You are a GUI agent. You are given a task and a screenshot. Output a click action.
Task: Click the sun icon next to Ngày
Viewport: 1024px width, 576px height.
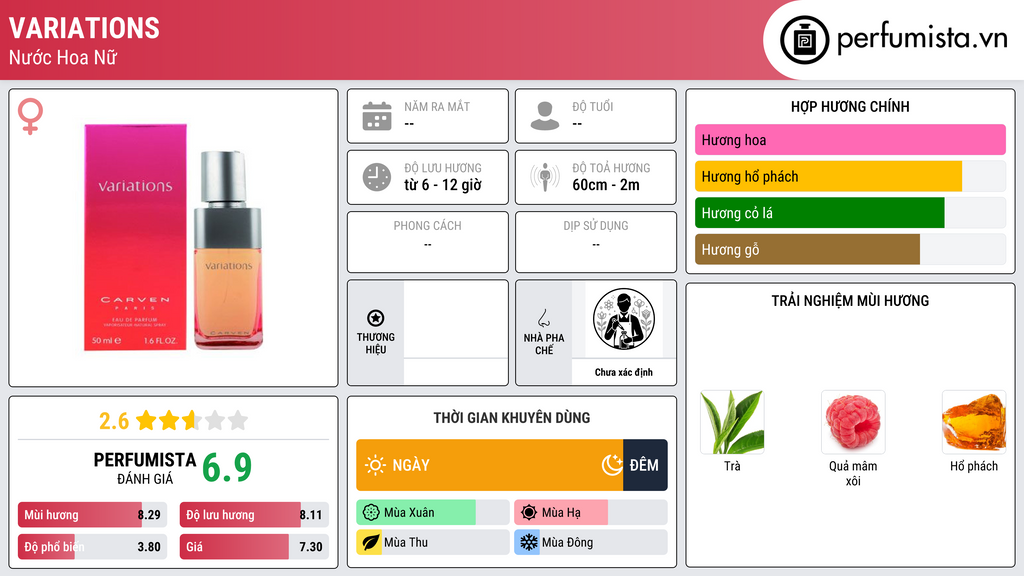tap(376, 465)
